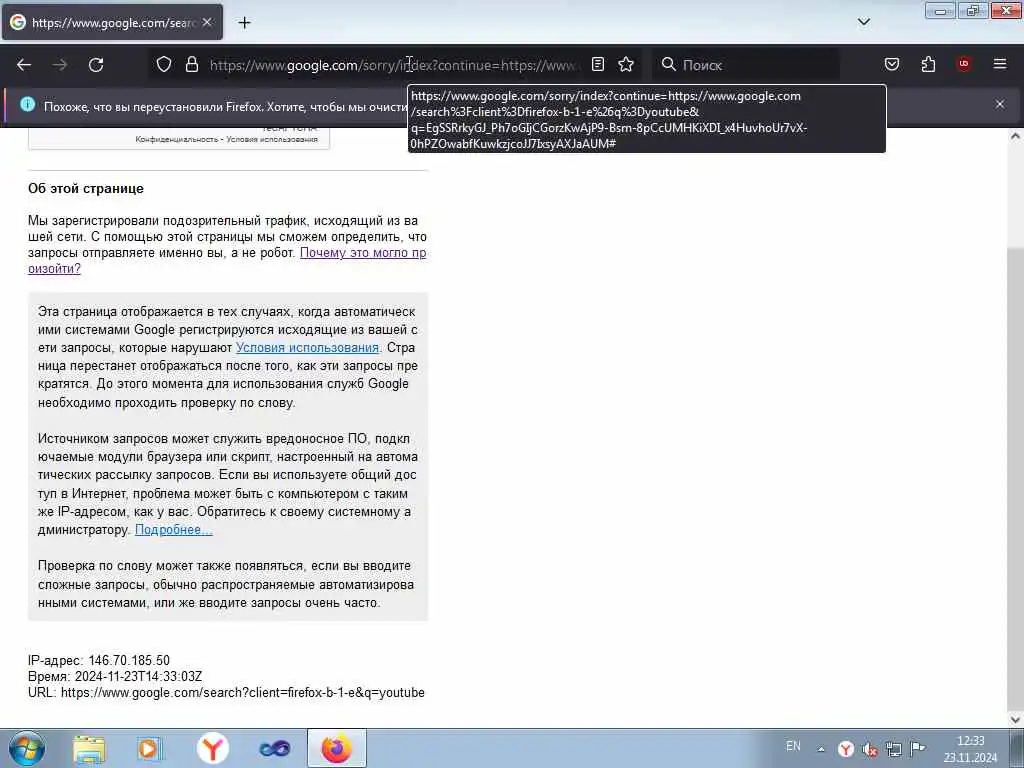The width and height of the screenshot is (1024, 768).
Task: Show hidden tray icons arrow
Action: point(821,749)
